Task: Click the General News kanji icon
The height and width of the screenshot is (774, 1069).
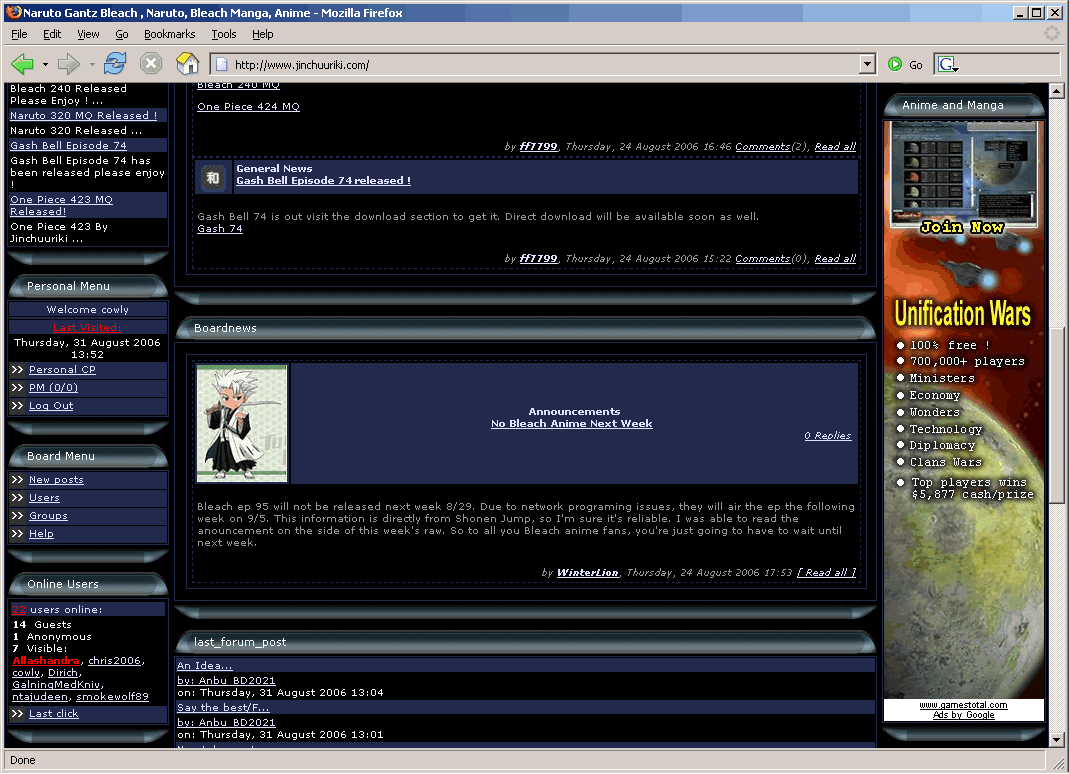Action: (x=213, y=177)
